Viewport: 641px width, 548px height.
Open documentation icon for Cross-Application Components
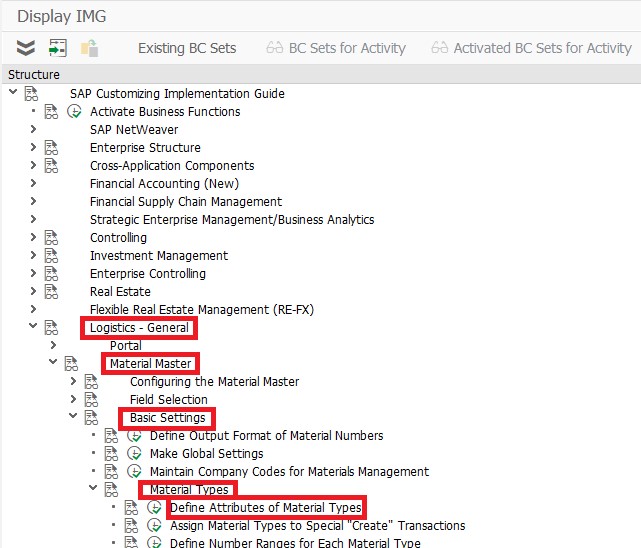click(x=51, y=166)
